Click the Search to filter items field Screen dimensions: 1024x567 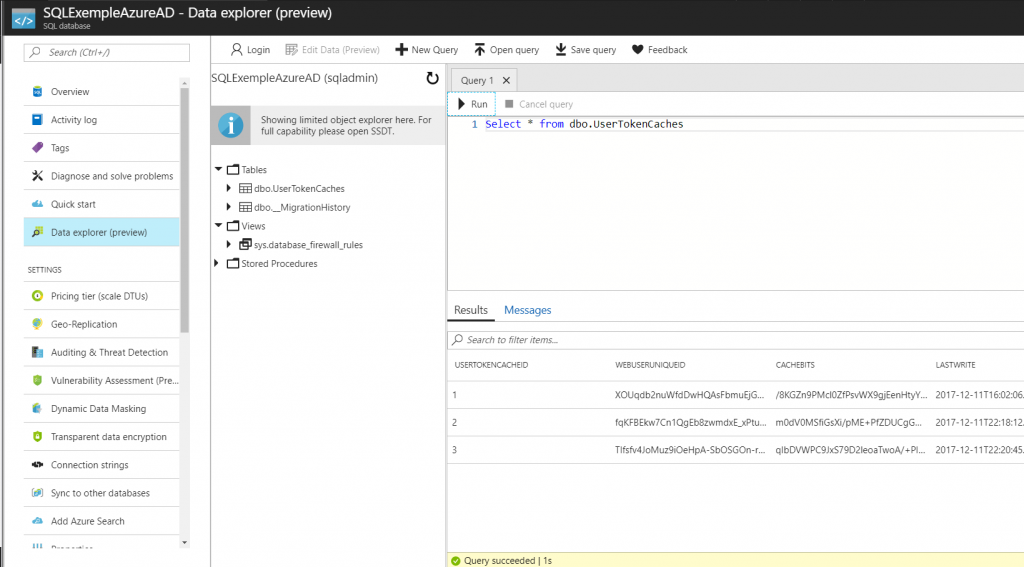point(735,340)
